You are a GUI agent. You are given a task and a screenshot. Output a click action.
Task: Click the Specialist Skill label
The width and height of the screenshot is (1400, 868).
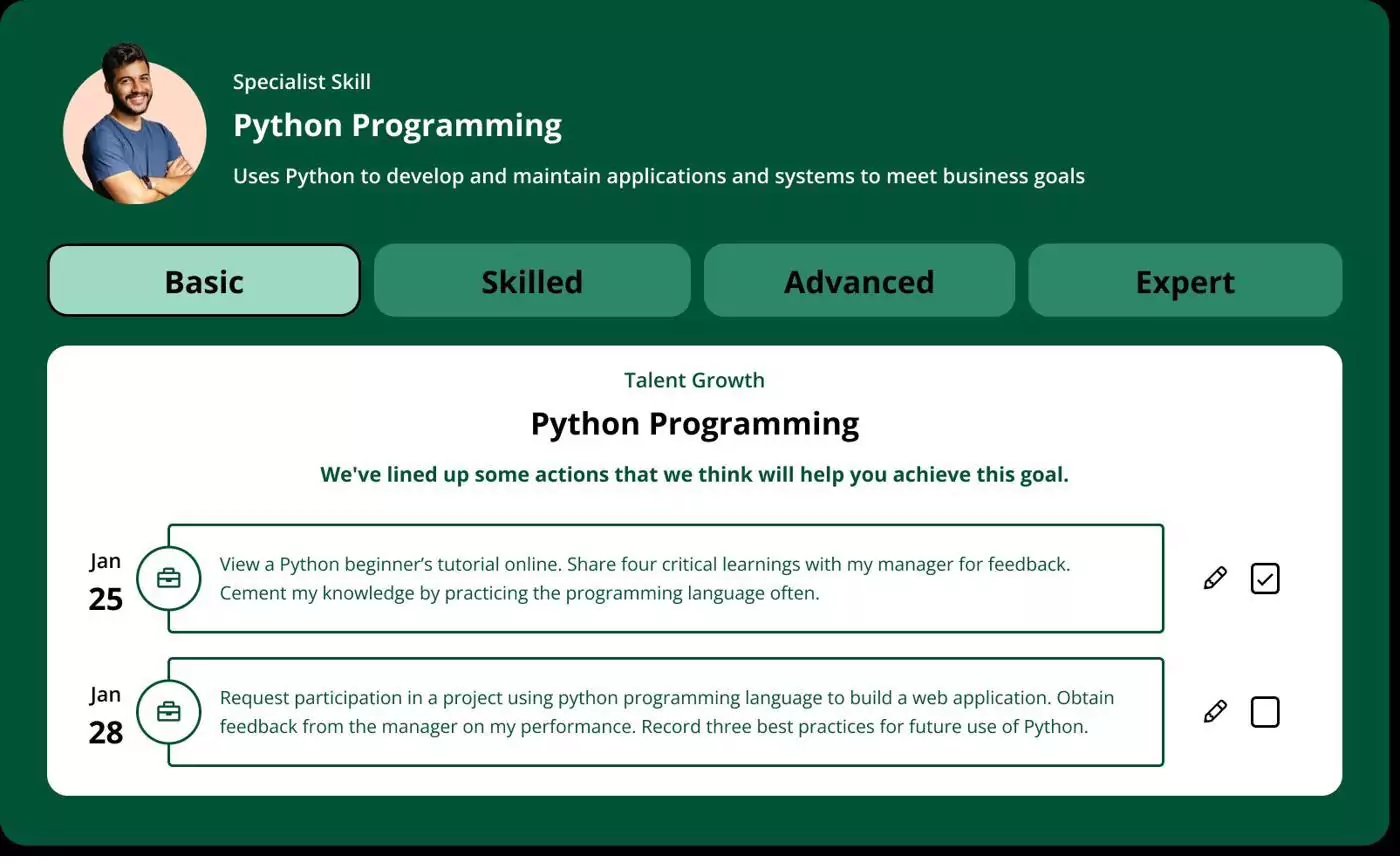click(x=301, y=81)
